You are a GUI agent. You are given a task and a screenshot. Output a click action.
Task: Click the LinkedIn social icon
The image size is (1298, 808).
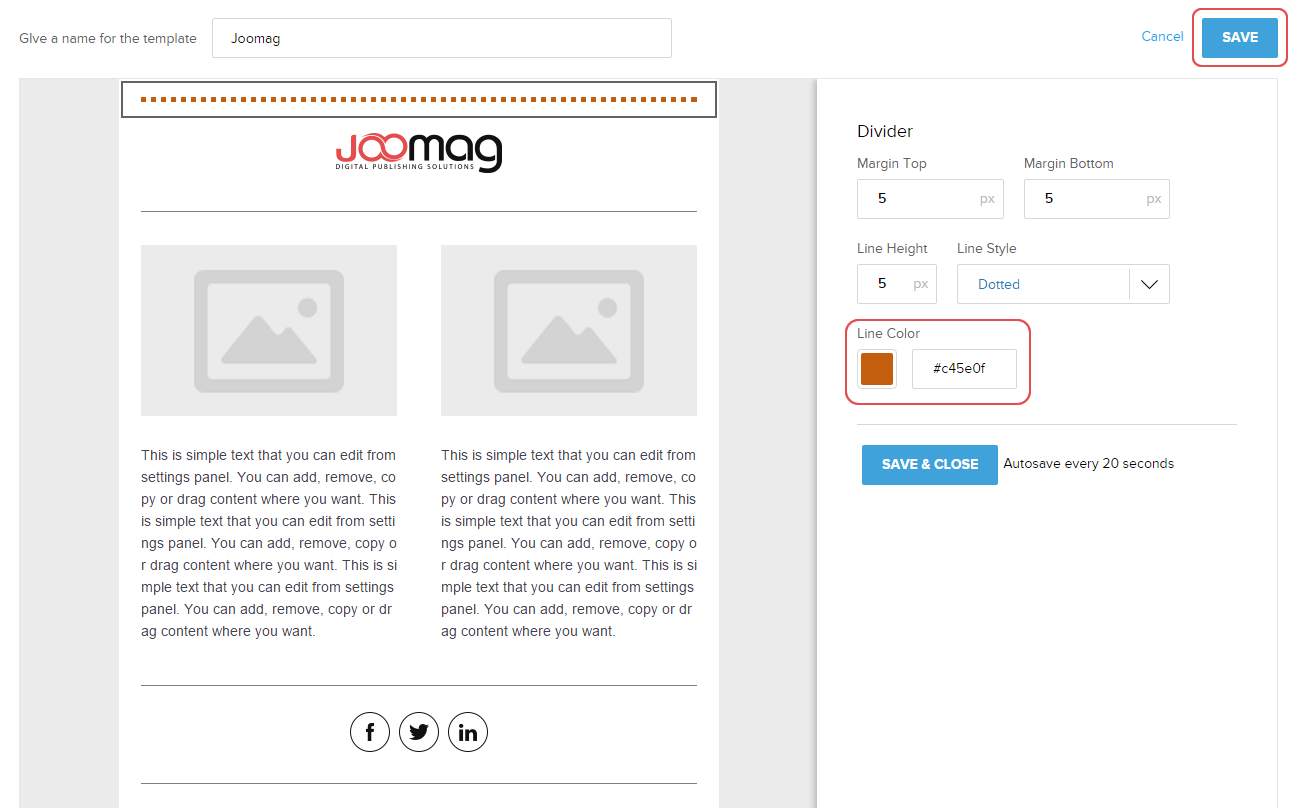(x=468, y=732)
